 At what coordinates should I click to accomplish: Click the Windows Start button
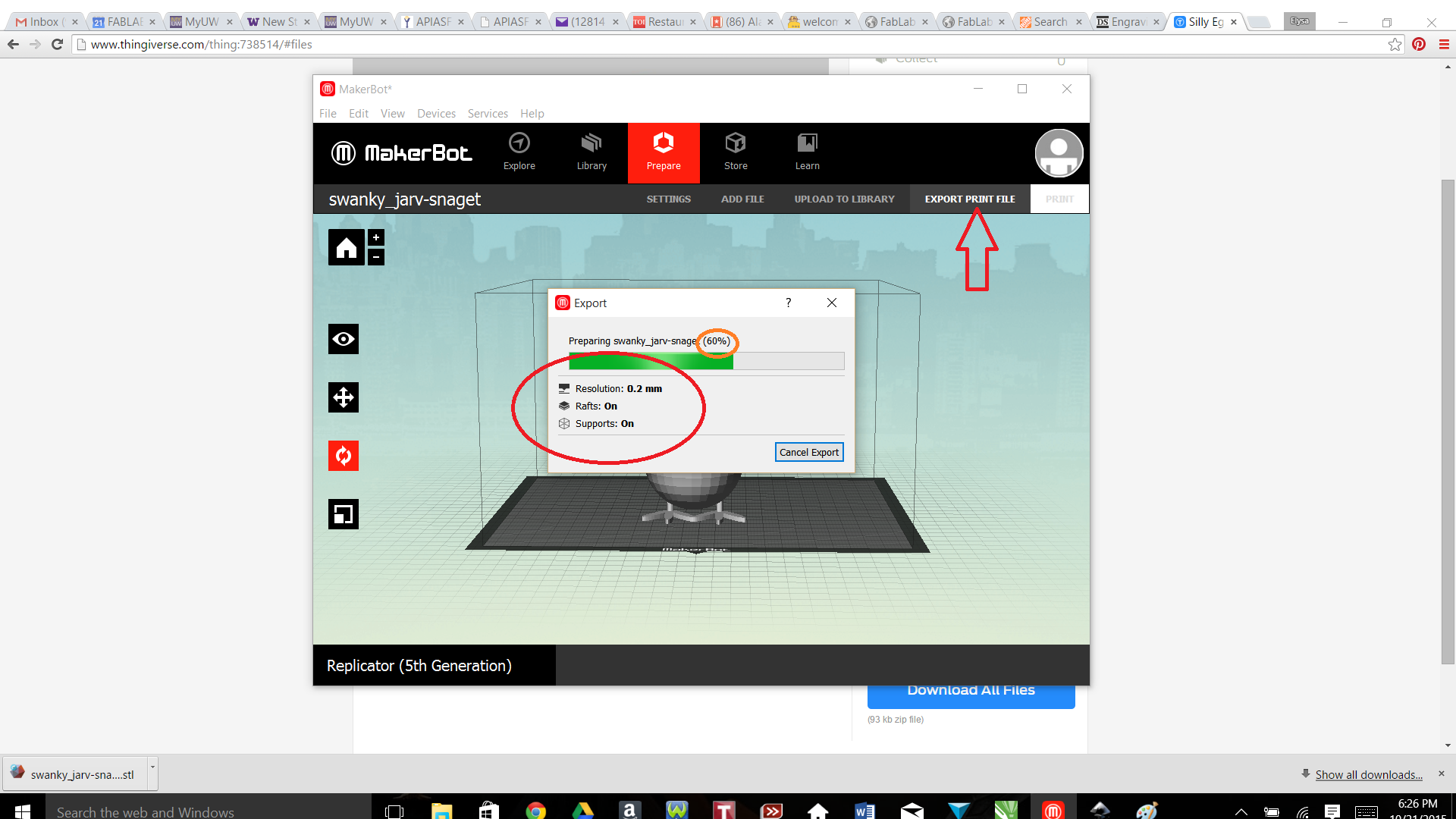point(23,810)
